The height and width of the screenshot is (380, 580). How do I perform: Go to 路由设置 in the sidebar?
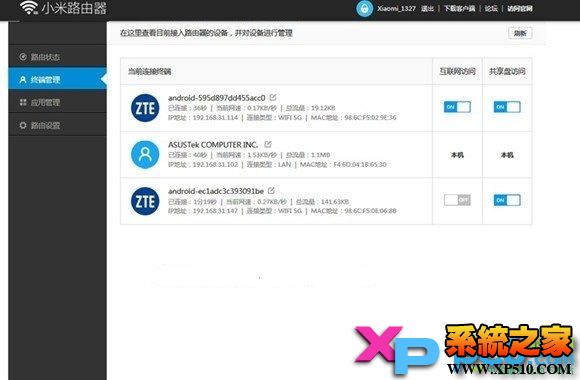pos(57,125)
